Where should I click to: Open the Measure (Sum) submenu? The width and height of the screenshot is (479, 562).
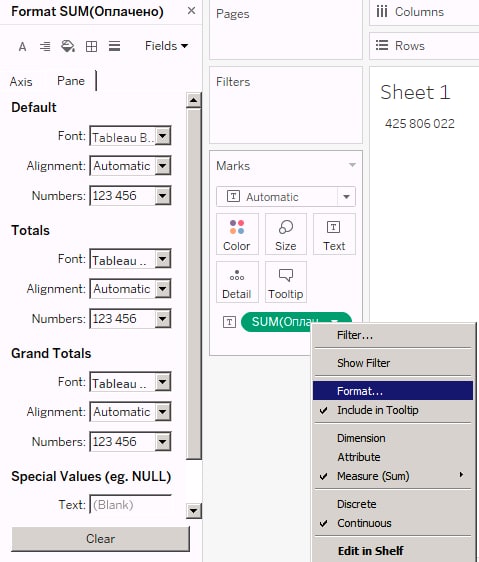click(393, 476)
